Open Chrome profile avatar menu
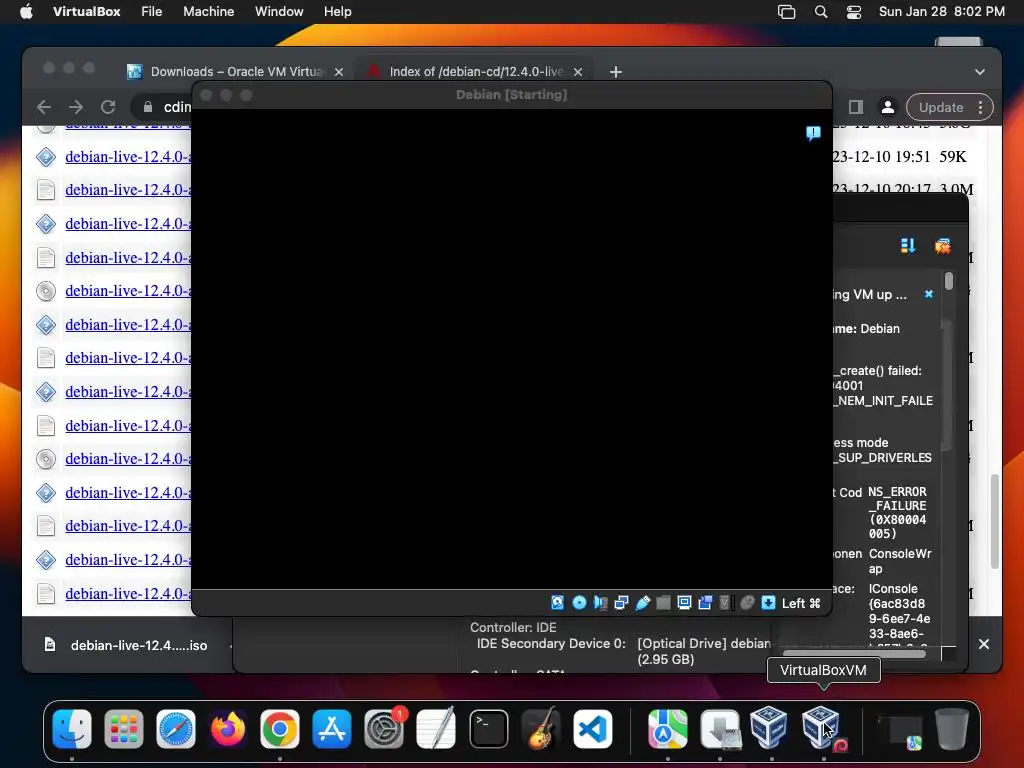This screenshot has width=1024, height=768. coord(888,107)
